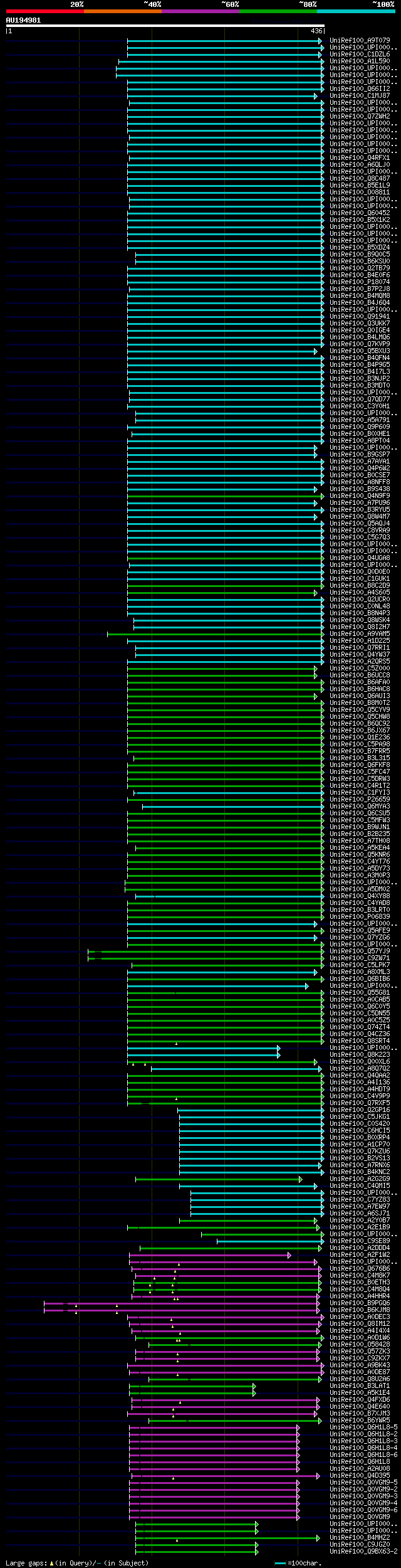Pick the UniRef100_C1FYI3 row label
Viewport: 401px width, 1568px height.
pos(360,793)
